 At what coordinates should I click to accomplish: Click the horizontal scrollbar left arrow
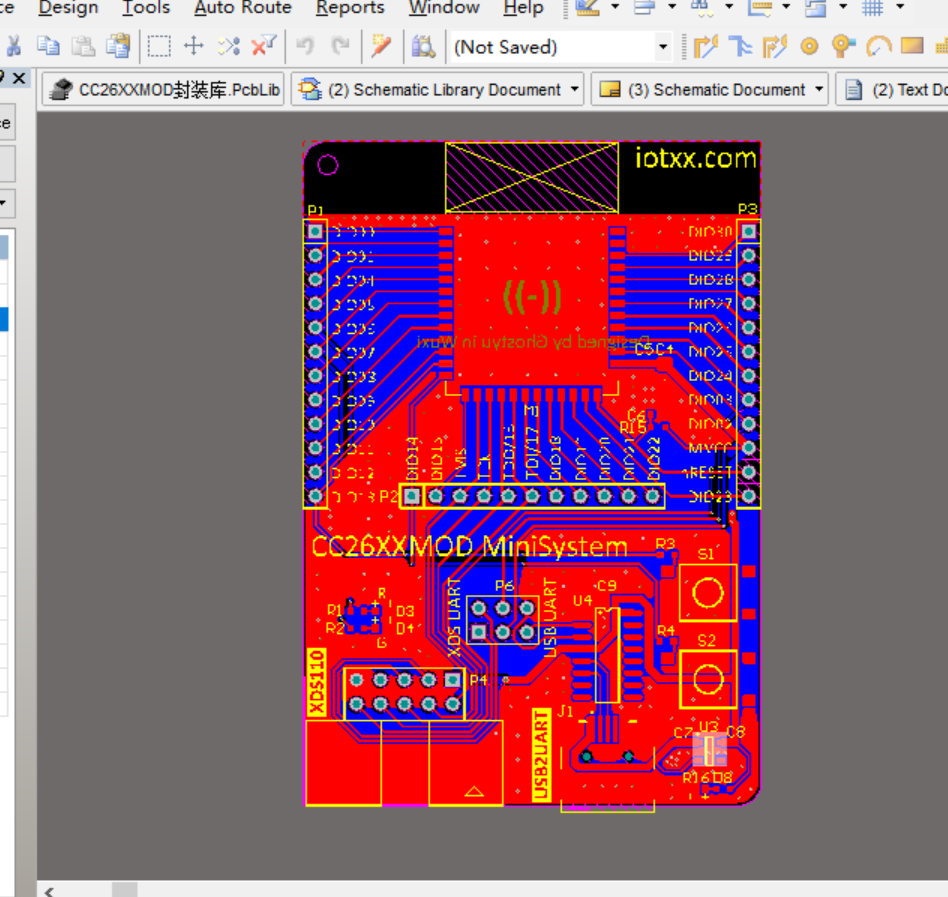click(50, 891)
